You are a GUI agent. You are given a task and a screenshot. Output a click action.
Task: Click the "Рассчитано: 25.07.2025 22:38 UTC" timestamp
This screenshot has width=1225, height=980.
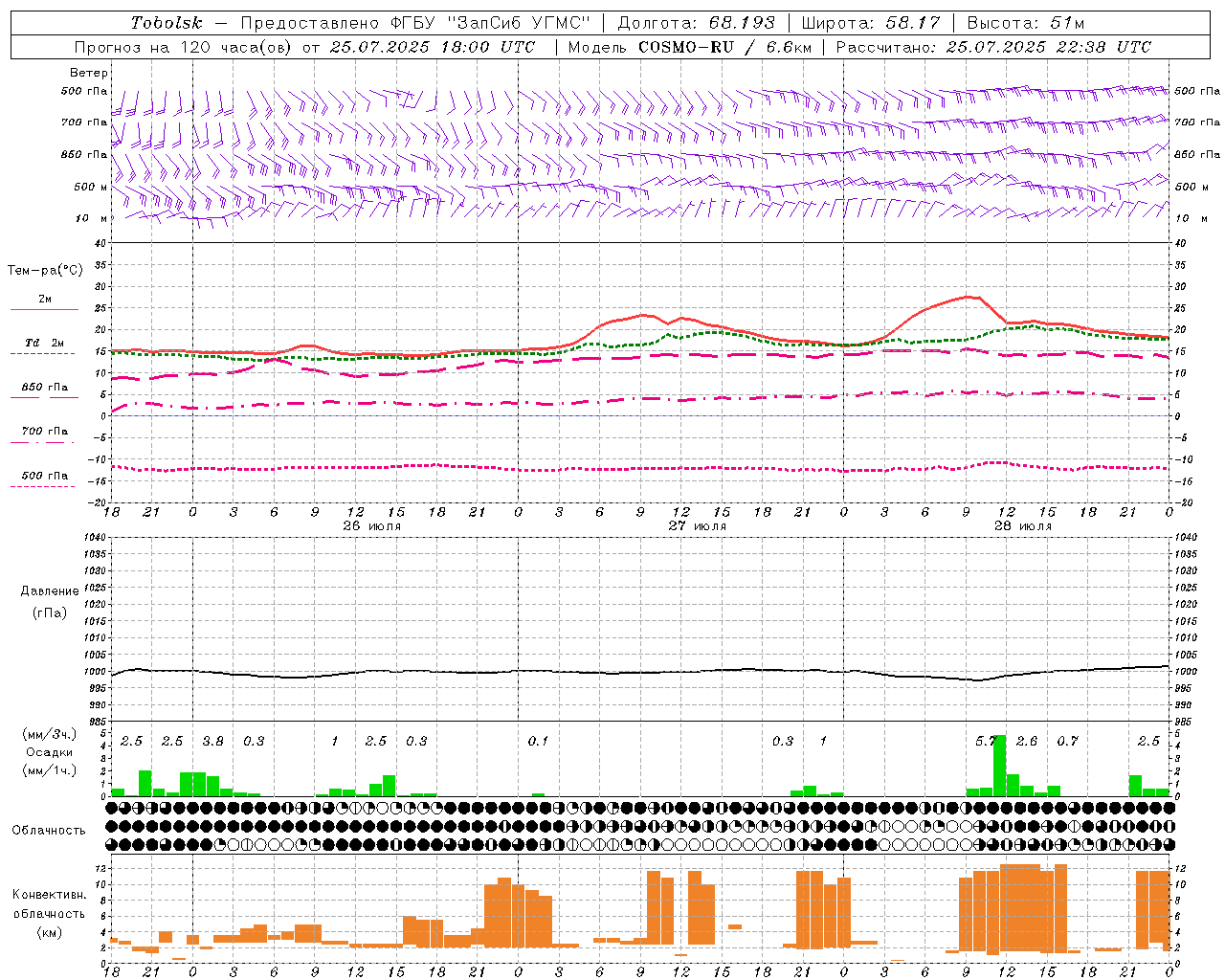tap(993, 47)
